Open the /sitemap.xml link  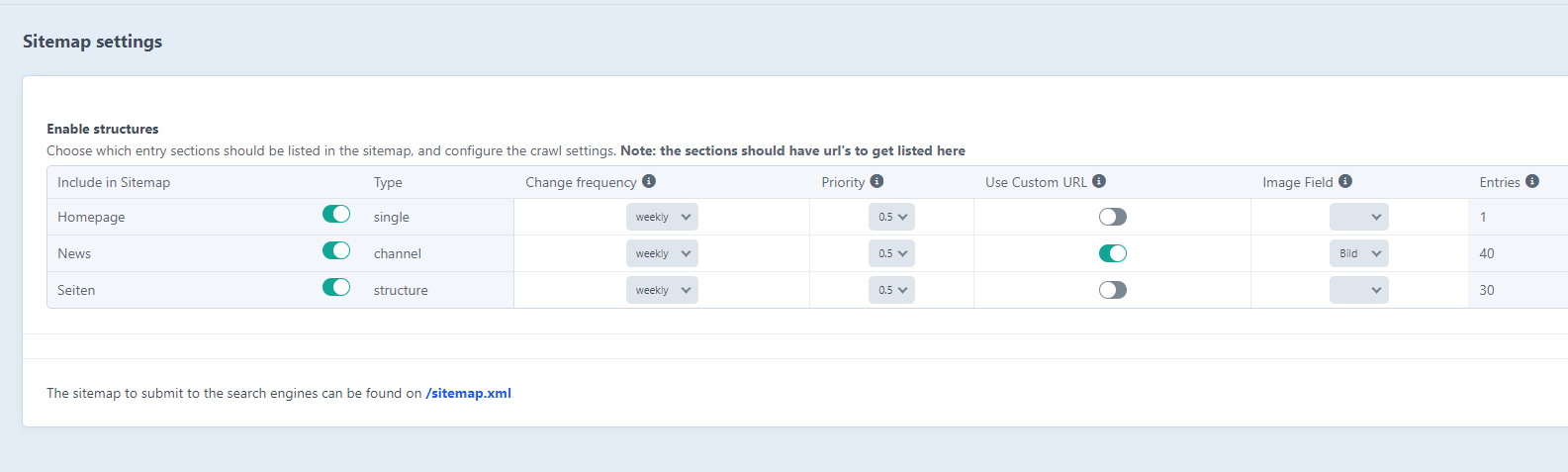(x=468, y=393)
